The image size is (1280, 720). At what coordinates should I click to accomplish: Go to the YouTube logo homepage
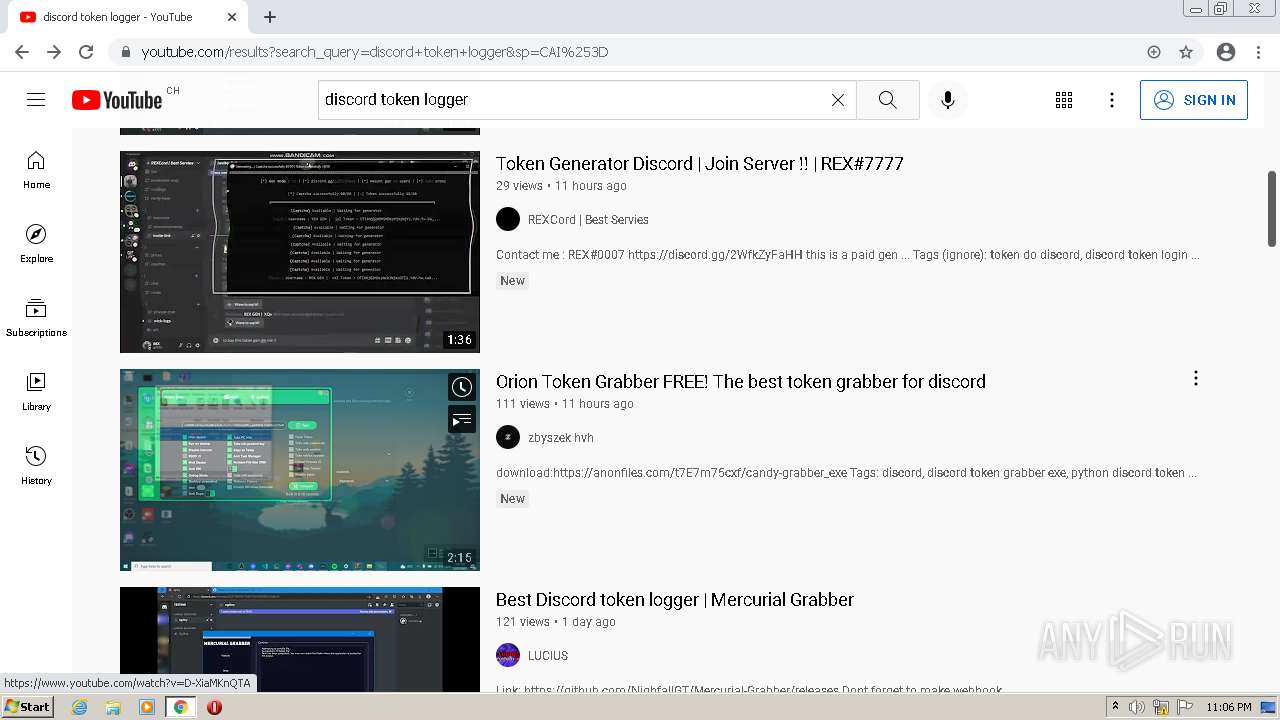coord(117,100)
